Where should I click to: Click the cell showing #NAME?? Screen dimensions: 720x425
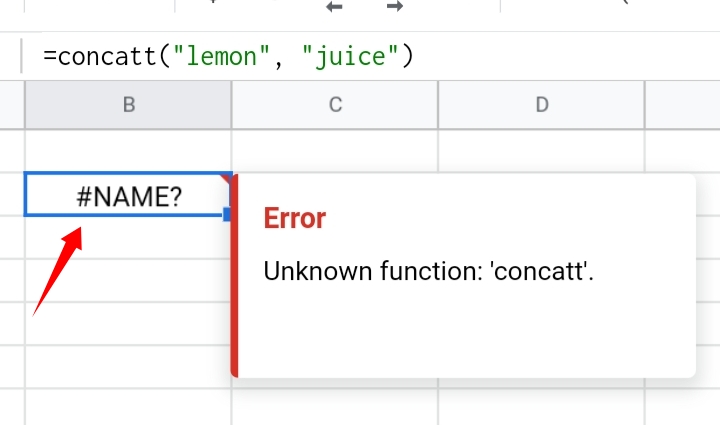(128, 195)
